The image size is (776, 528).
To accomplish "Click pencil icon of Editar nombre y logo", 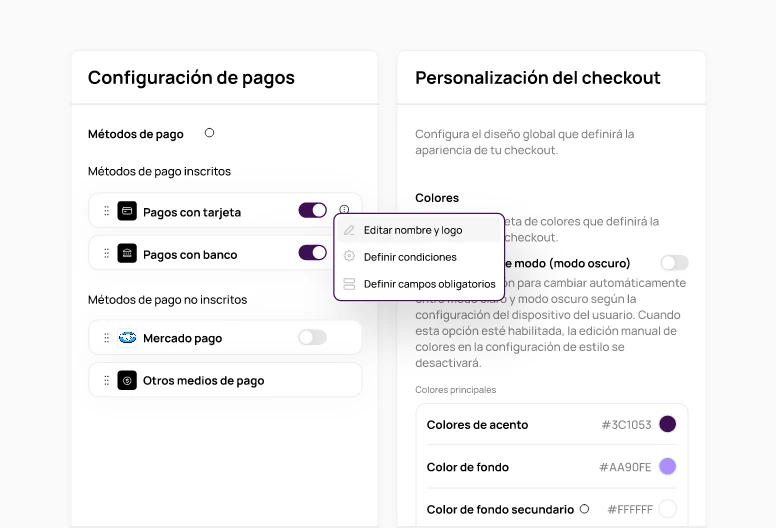I will tap(349, 230).
